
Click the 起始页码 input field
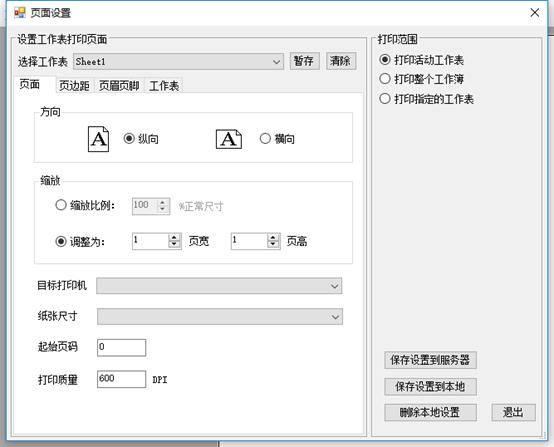(121, 347)
